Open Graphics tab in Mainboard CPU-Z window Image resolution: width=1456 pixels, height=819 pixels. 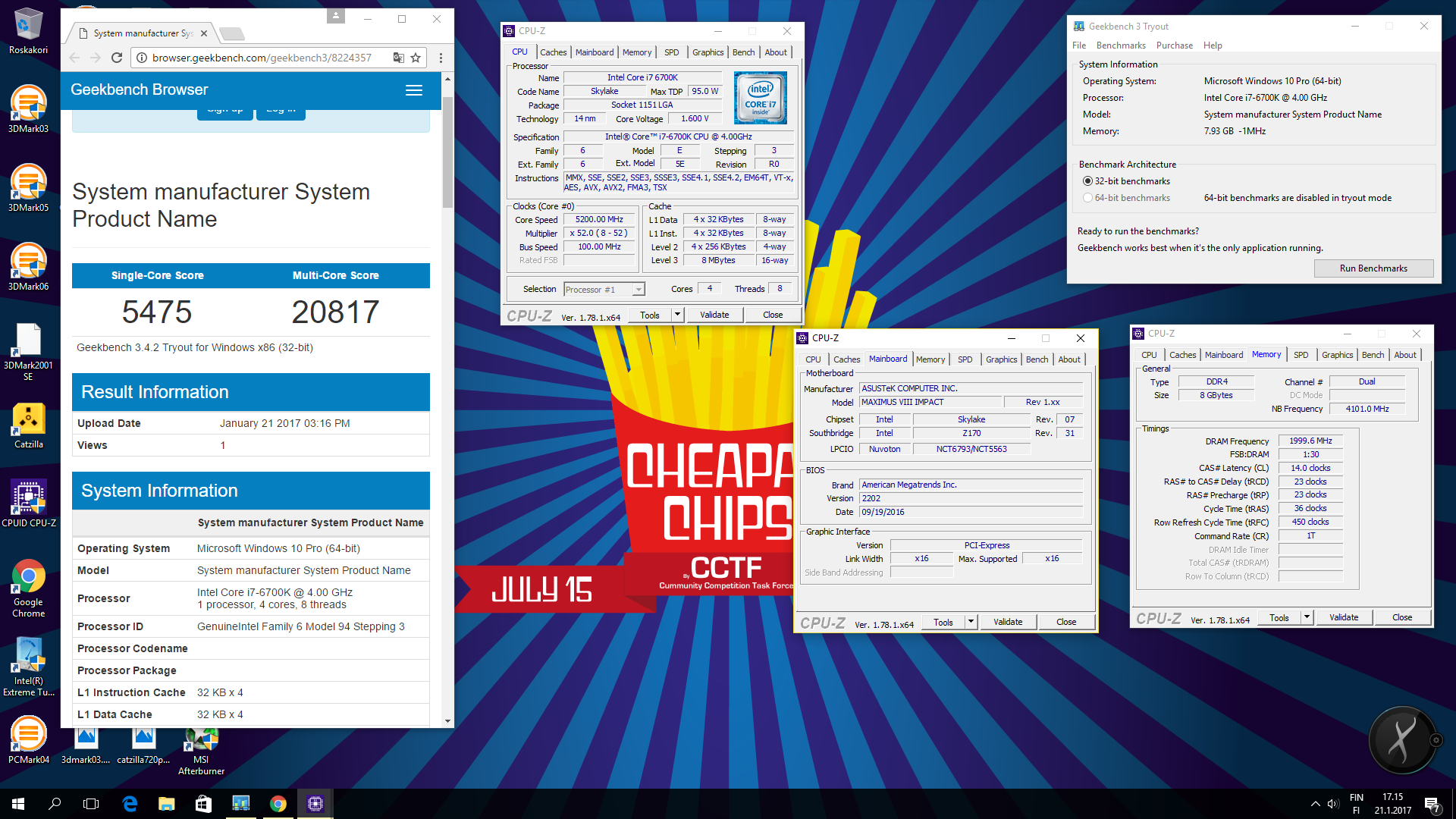coord(1001,359)
